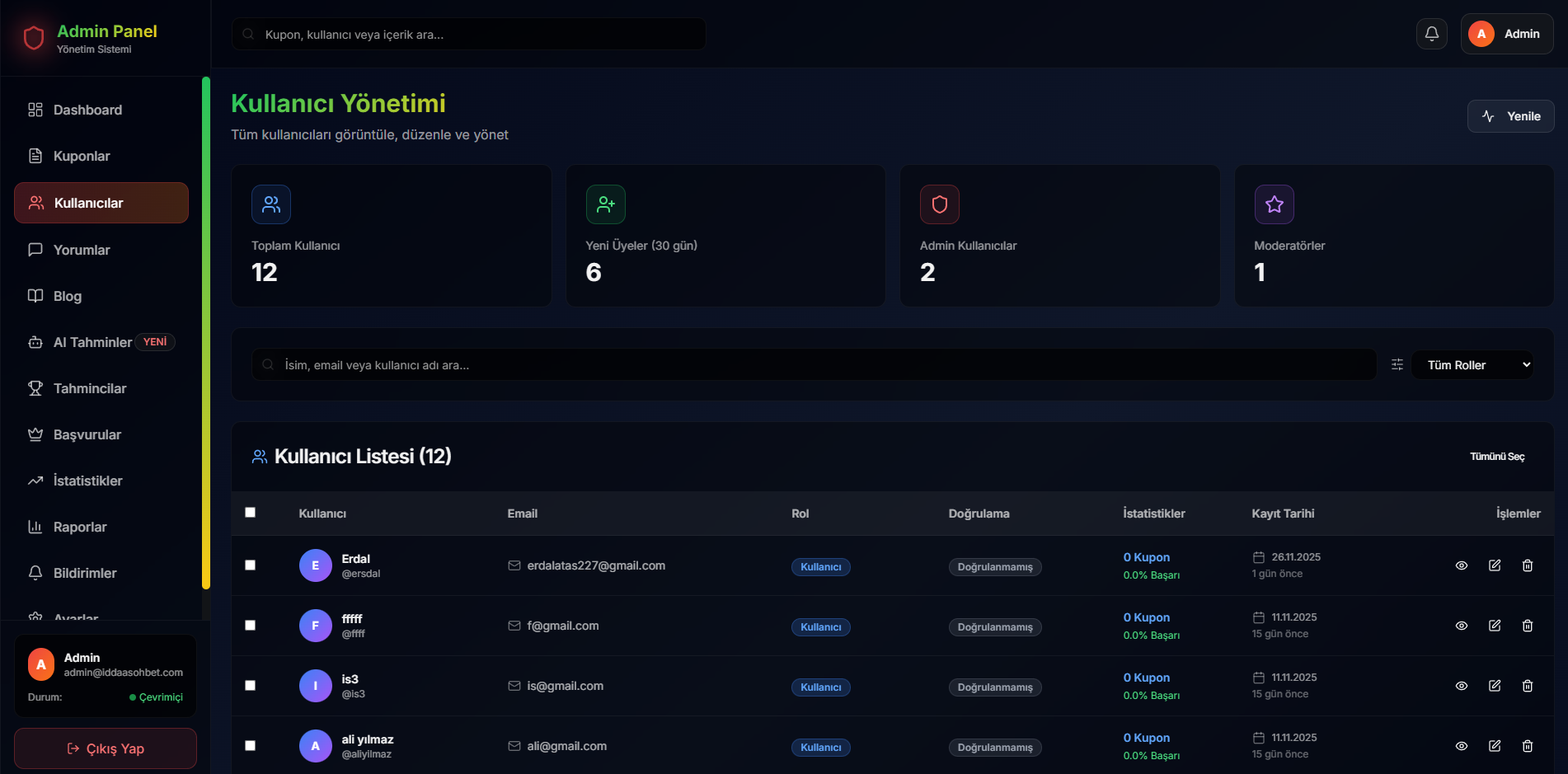Open the notification bell icon
The image size is (1568, 774).
pyautogui.click(x=1432, y=33)
